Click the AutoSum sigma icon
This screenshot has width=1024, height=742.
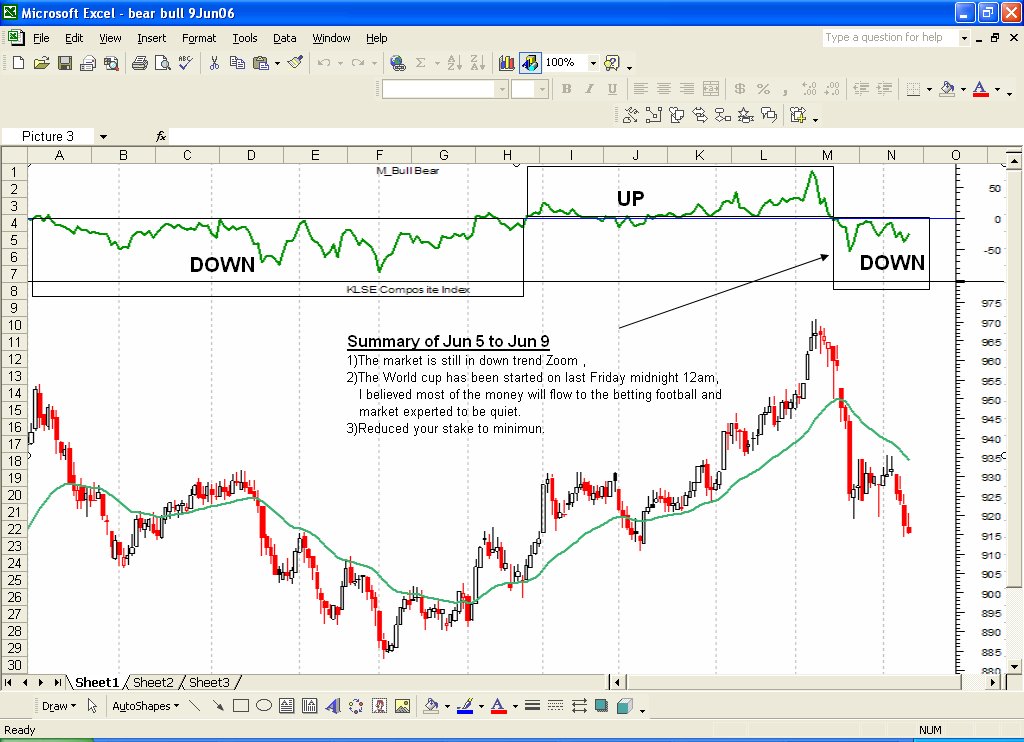(x=421, y=63)
